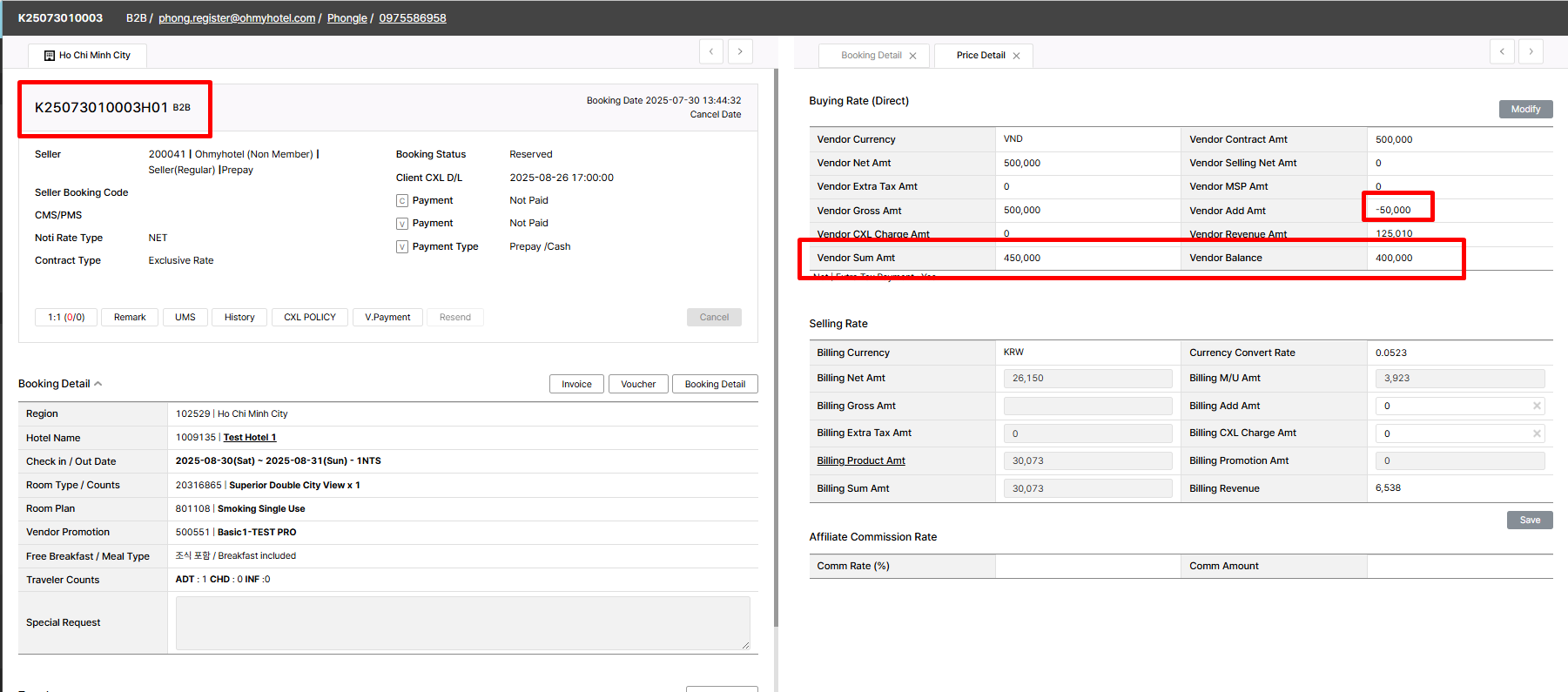The height and width of the screenshot is (692, 1568).
Task: Clear the Billing Add Amt field
Action: pos(1537,406)
